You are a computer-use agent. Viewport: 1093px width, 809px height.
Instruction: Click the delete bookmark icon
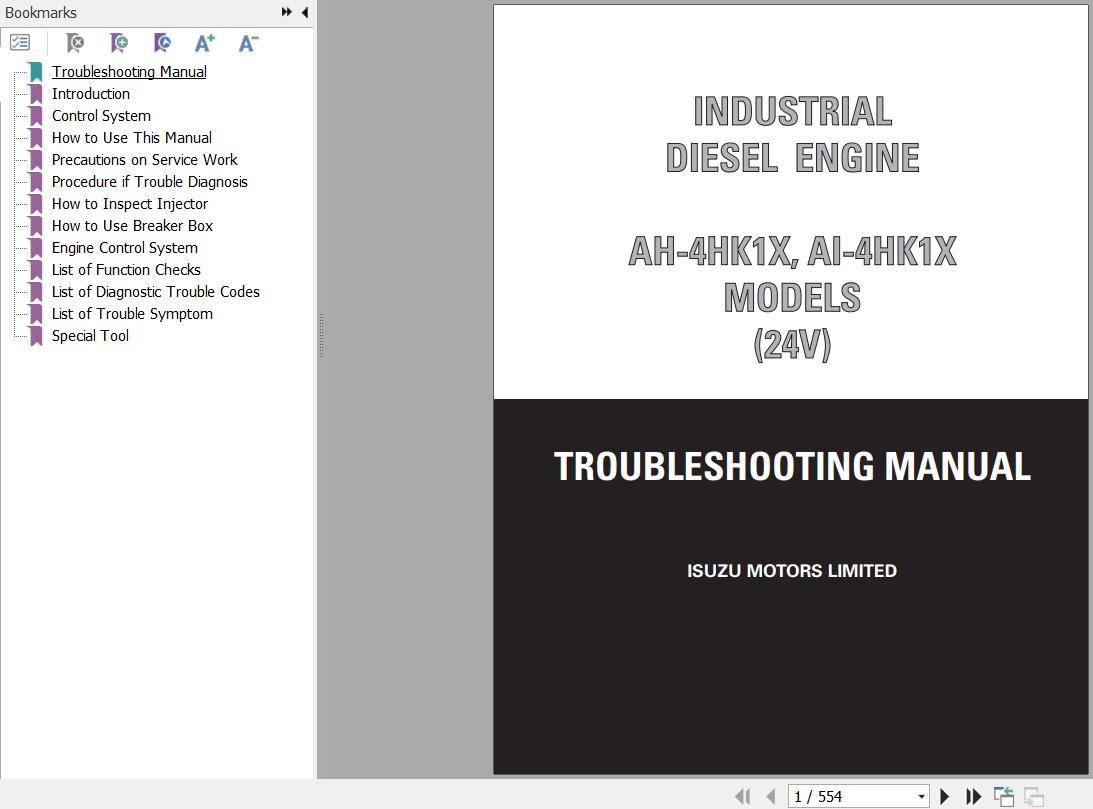point(75,43)
